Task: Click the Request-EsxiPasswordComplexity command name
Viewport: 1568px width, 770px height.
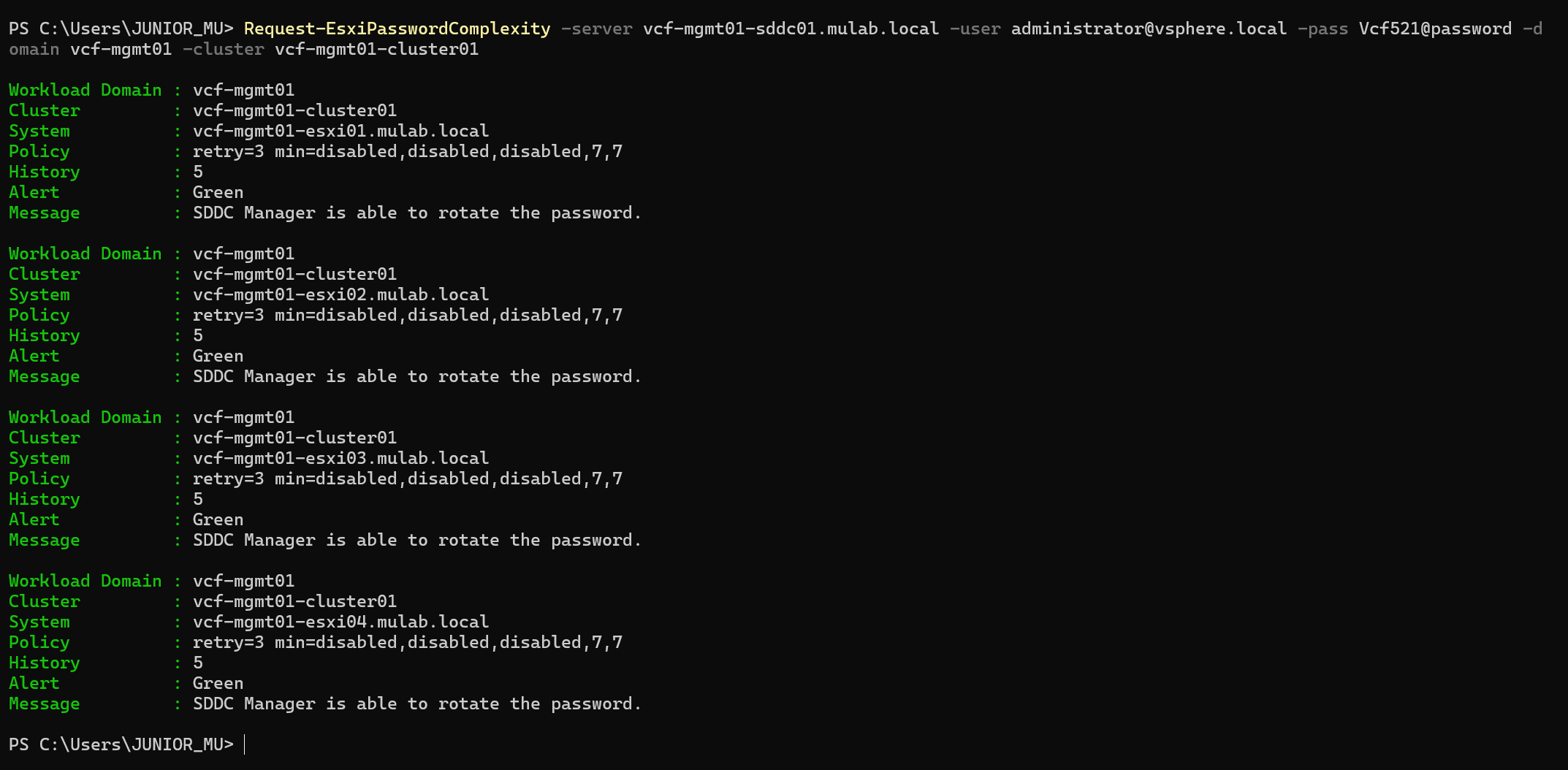Action: point(397,28)
